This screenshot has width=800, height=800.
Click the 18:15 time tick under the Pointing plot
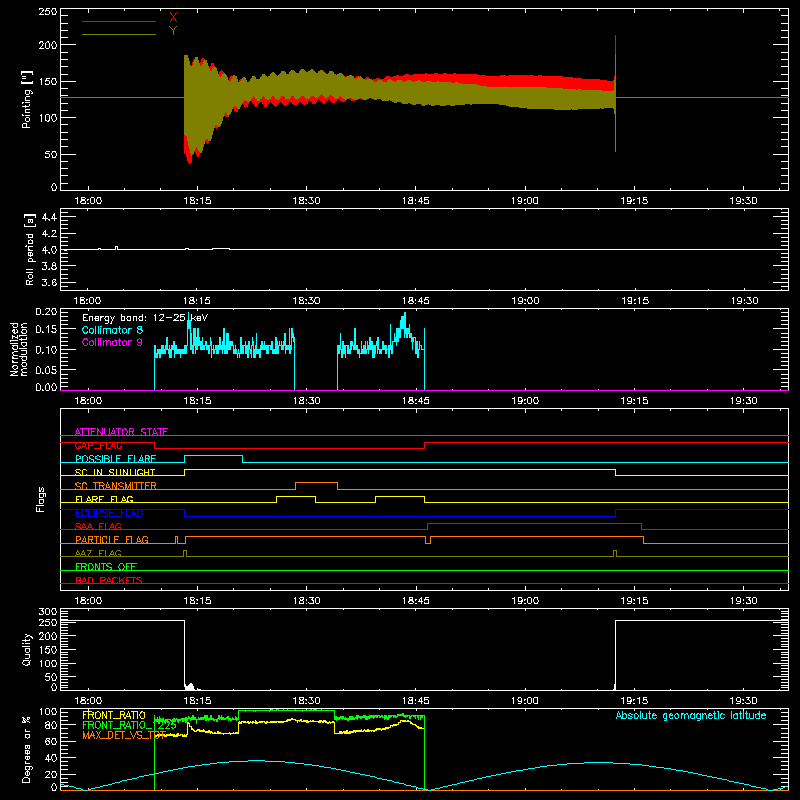coord(197,201)
